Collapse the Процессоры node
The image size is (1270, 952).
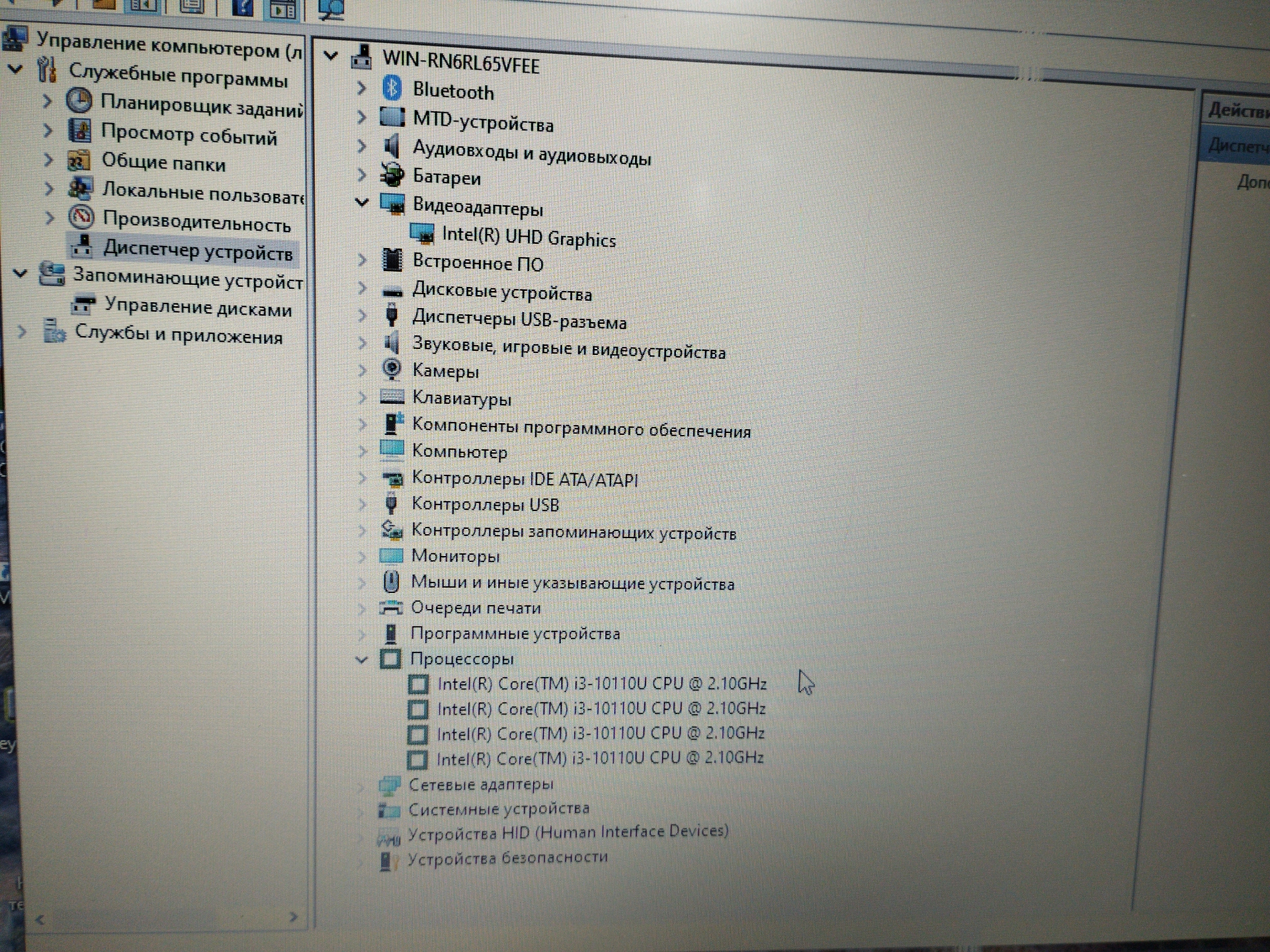(x=361, y=659)
